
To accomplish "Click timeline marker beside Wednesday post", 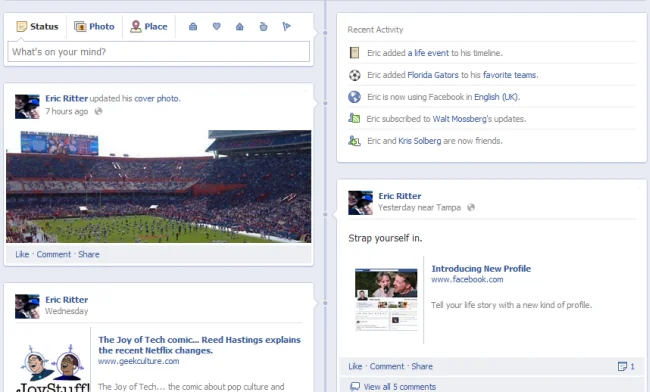I will tap(325, 303).
